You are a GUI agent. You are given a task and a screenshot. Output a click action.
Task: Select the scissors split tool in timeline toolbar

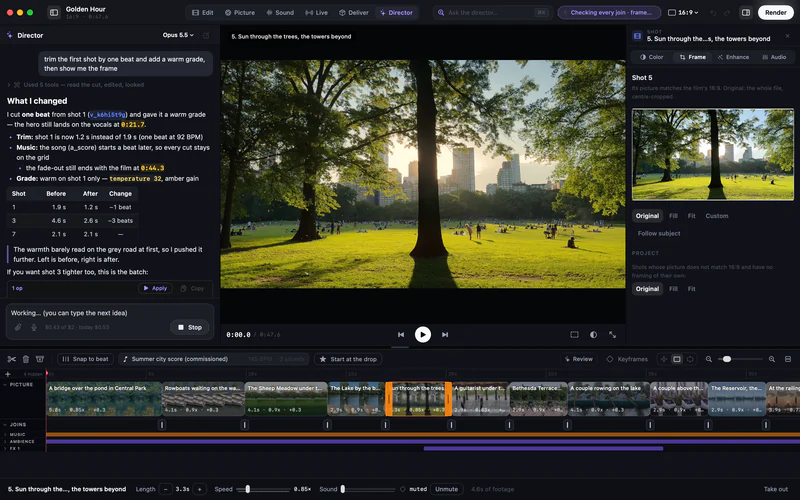pyautogui.click(x=12, y=359)
